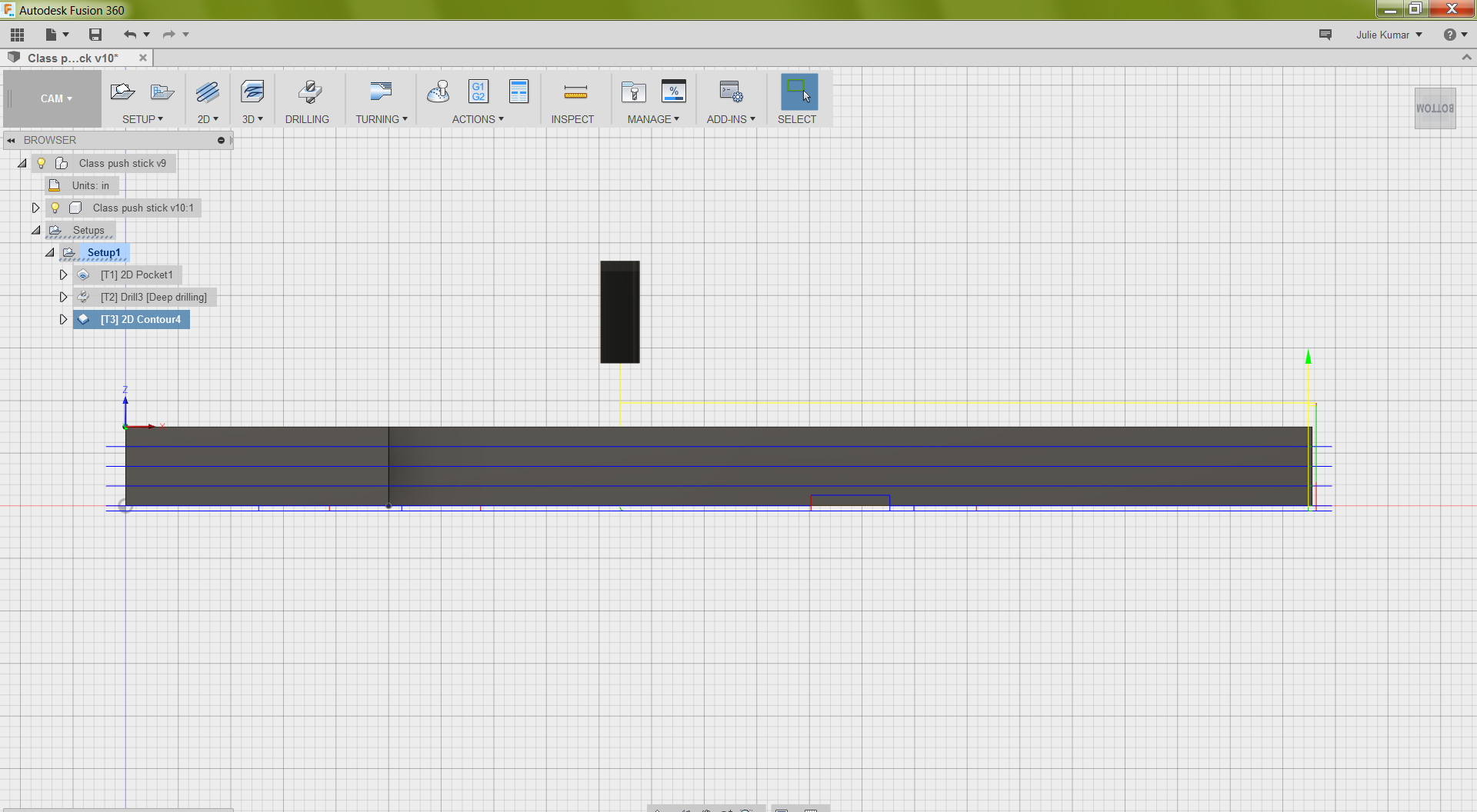Open the Tool Library icon

coord(634,92)
